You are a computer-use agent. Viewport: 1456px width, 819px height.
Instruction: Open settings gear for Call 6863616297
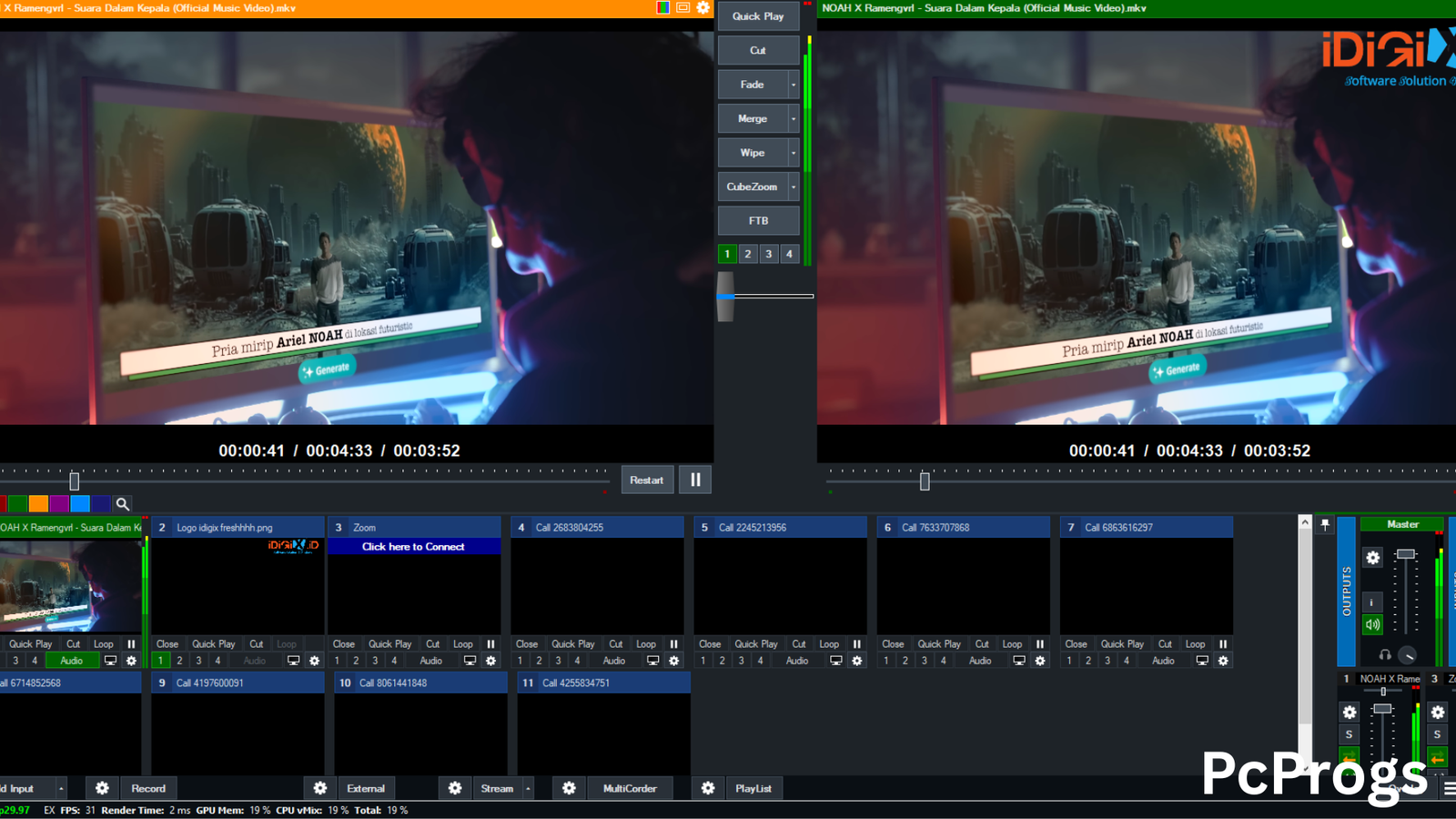(x=1223, y=661)
